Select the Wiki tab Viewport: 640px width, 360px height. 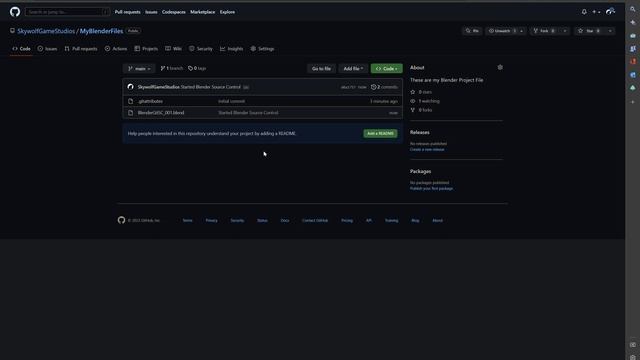173,49
